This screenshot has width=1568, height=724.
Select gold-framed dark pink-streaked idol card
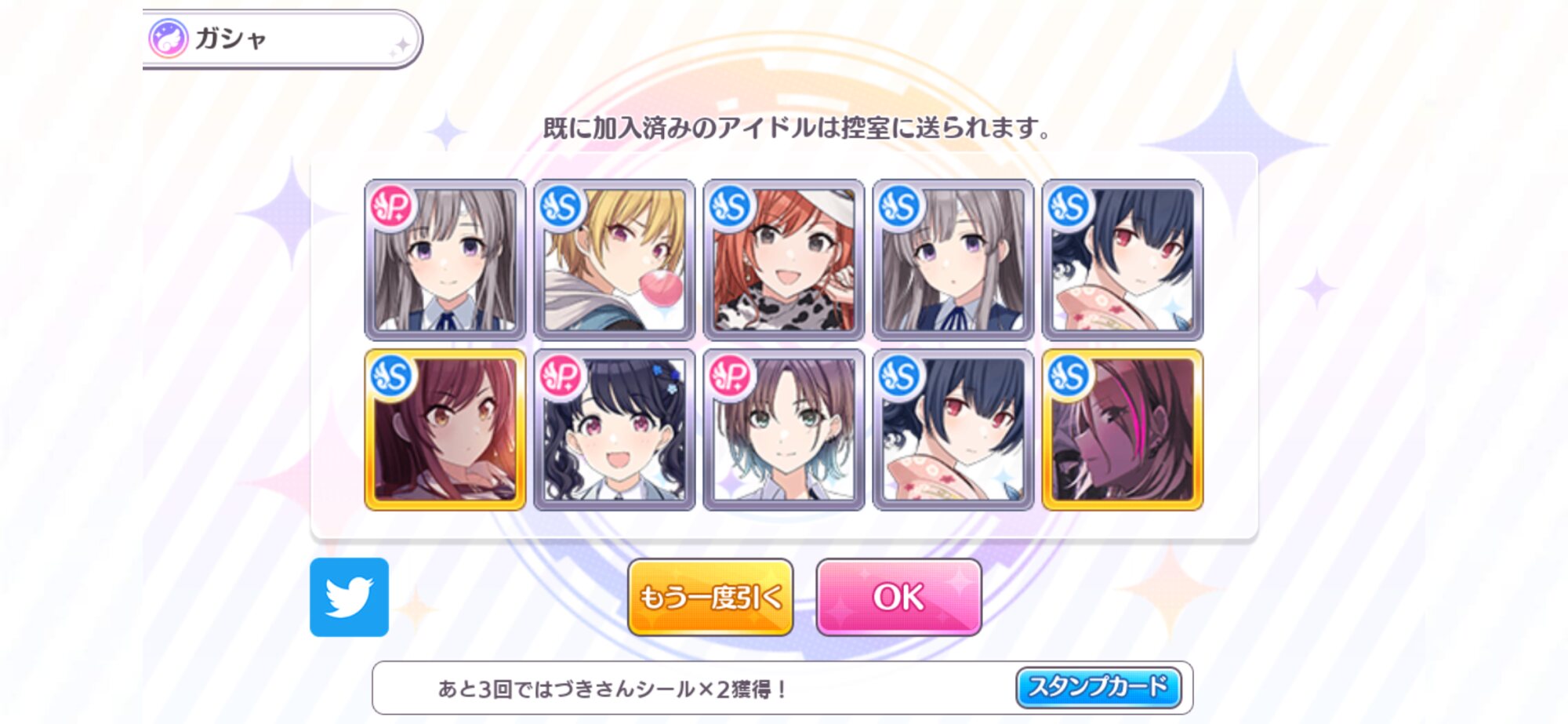point(1123,430)
